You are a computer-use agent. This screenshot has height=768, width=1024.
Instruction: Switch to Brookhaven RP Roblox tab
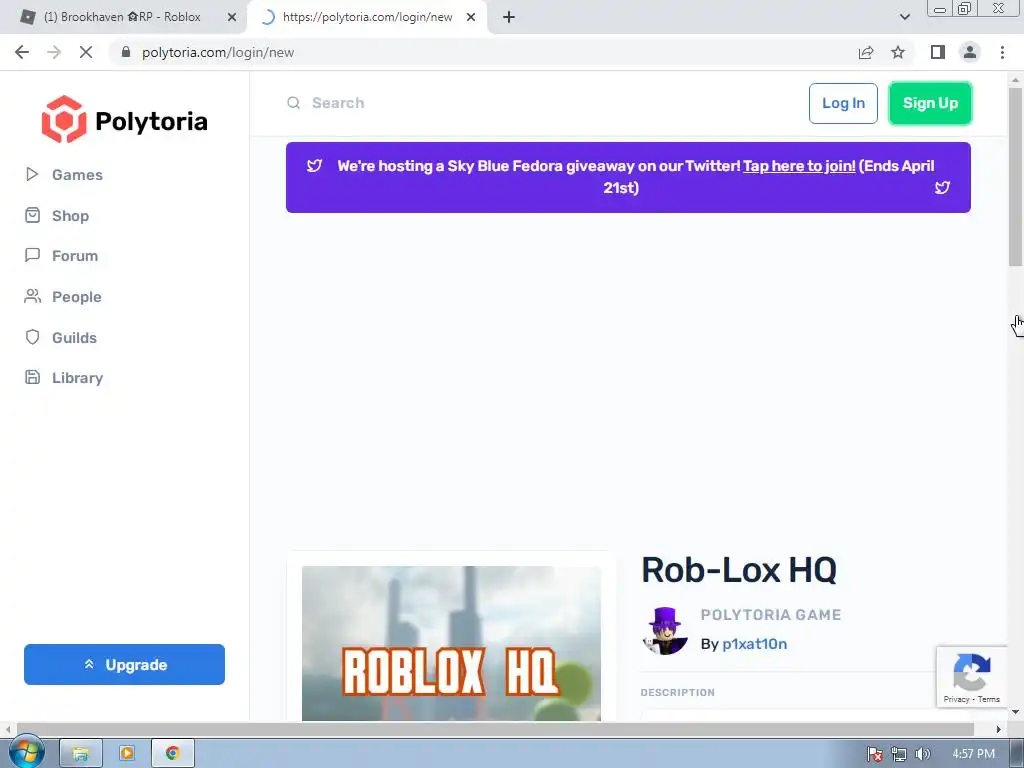click(x=121, y=17)
